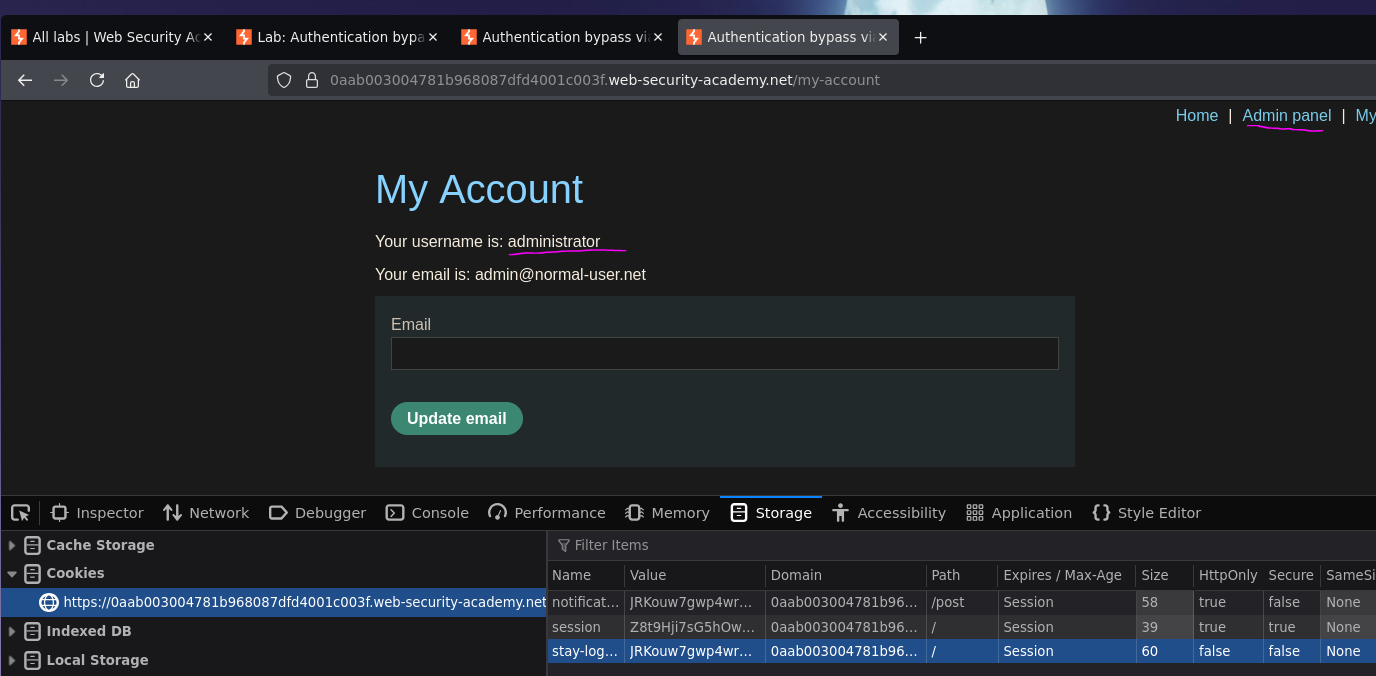Select the /post path cell

point(962,602)
